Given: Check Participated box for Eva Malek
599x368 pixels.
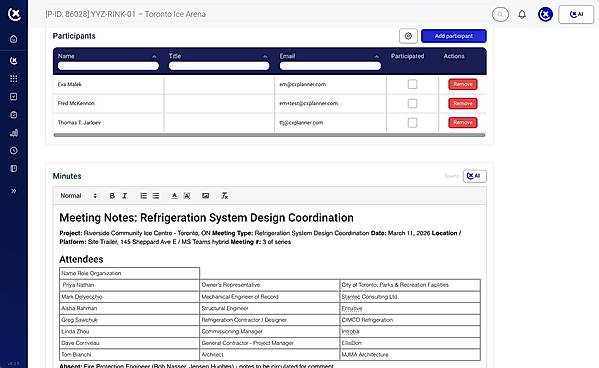Looking at the screenshot, I should point(412,84).
